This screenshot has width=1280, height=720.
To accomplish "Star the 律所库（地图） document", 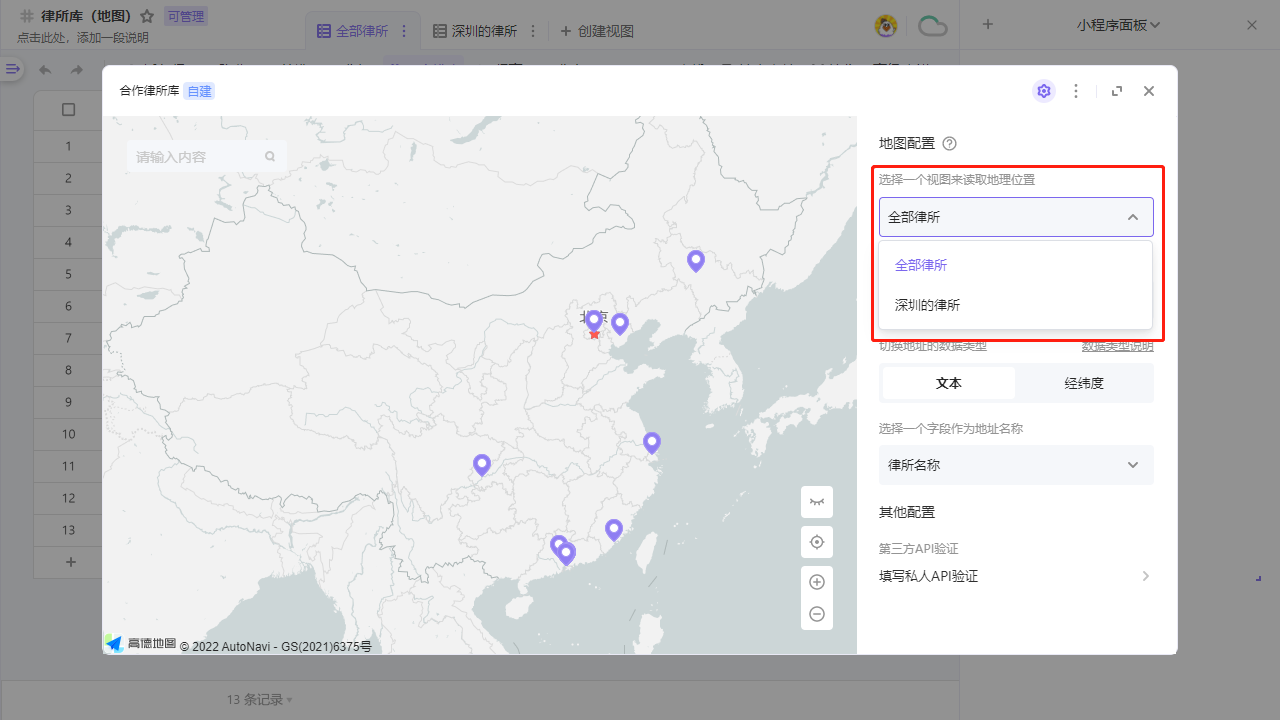I will coord(146,15).
